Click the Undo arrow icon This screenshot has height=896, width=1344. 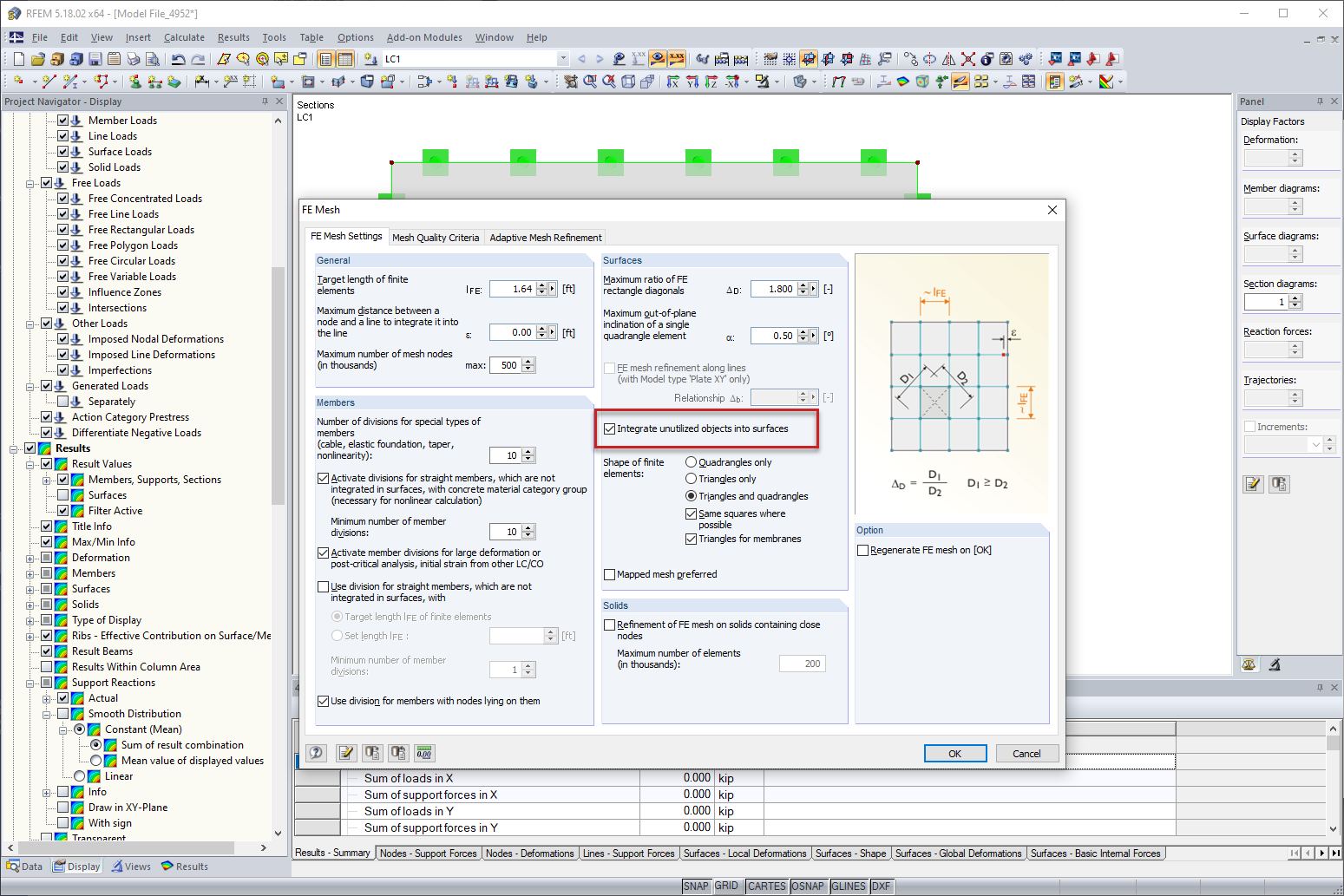179,59
